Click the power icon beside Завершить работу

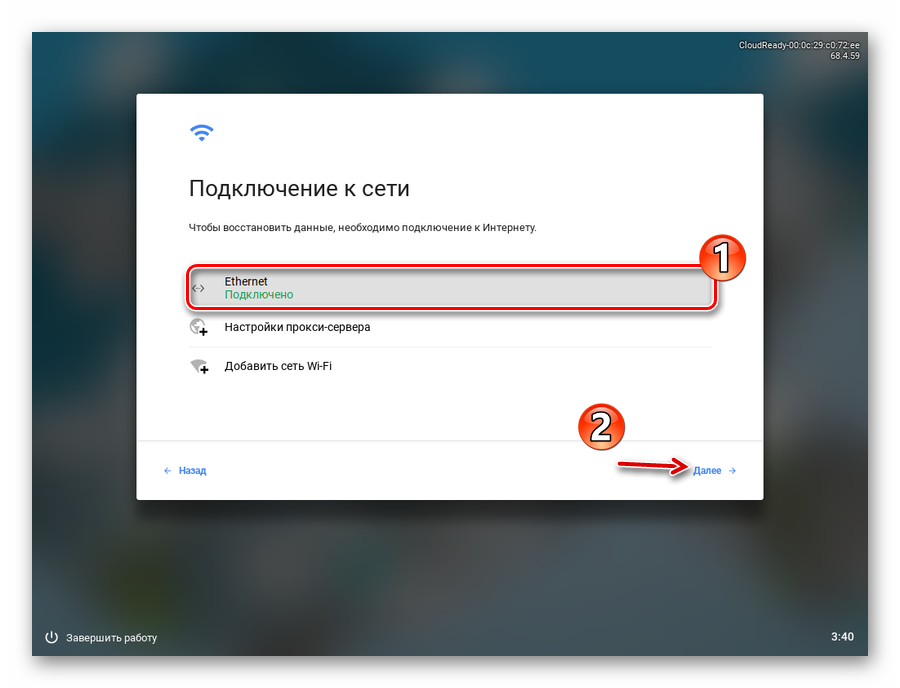(x=52, y=638)
